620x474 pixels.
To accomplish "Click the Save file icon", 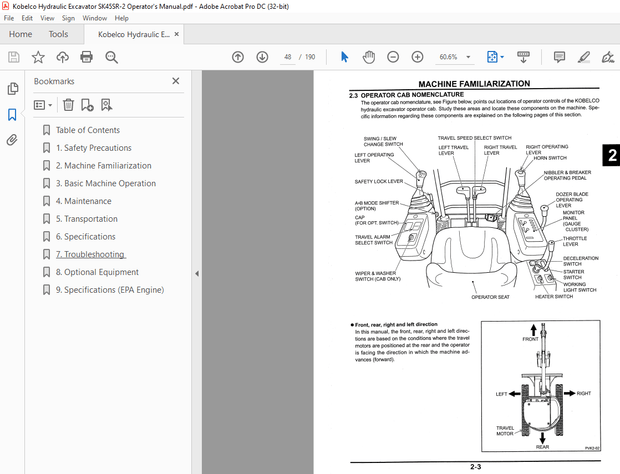I will [x=13, y=57].
